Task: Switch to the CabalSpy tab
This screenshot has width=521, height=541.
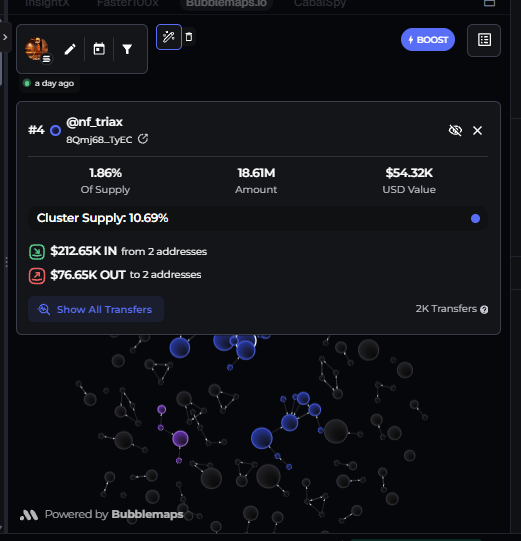Action: click(320, 3)
